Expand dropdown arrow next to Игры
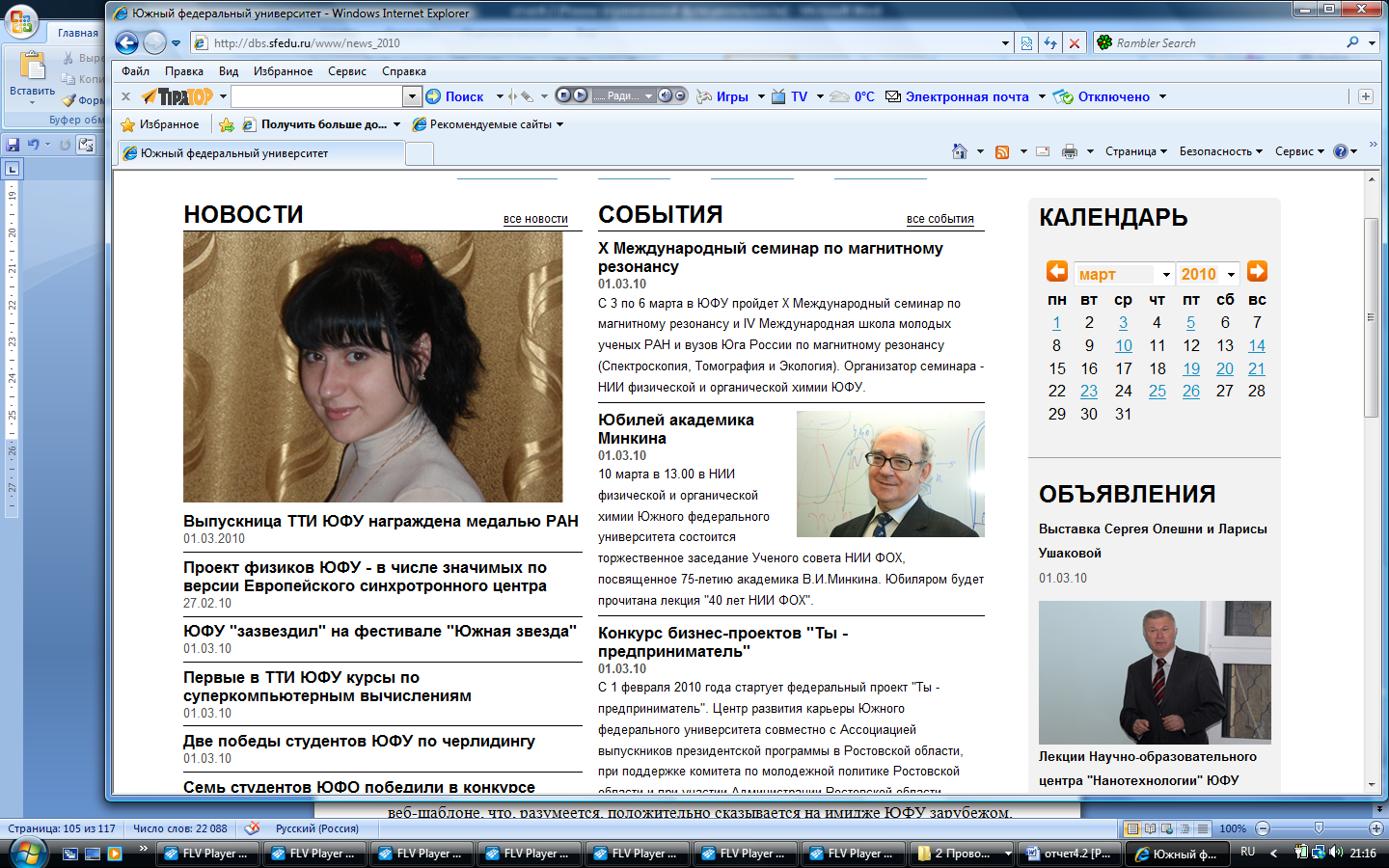The width and height of the screenshot is (1389, 868). click(x=761, y=96)
